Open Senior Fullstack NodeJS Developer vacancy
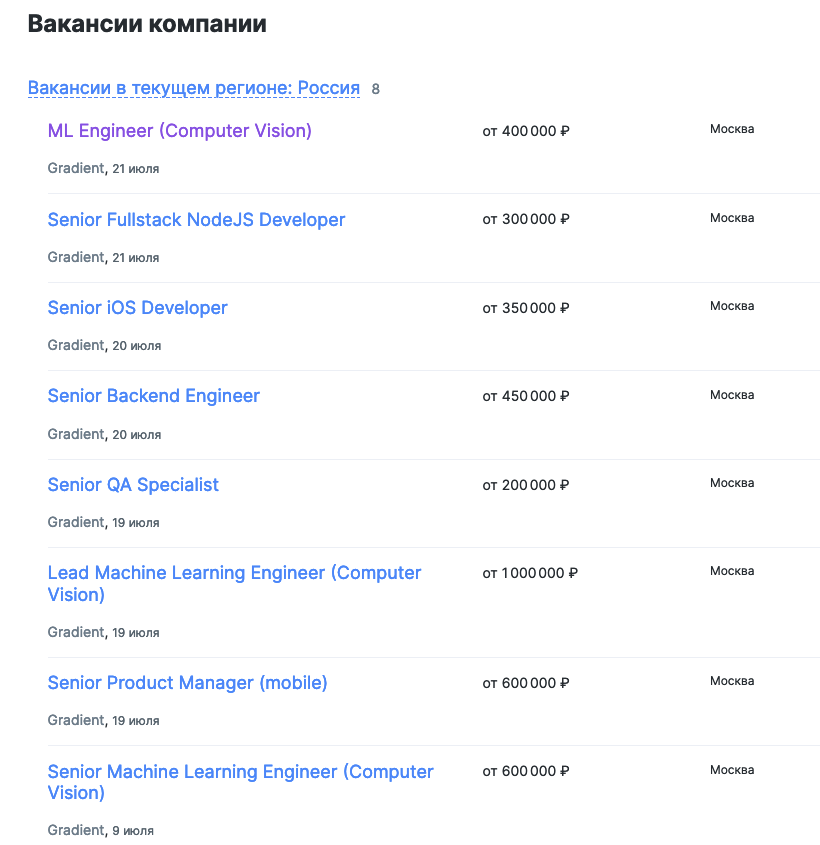 pos(196,220)
